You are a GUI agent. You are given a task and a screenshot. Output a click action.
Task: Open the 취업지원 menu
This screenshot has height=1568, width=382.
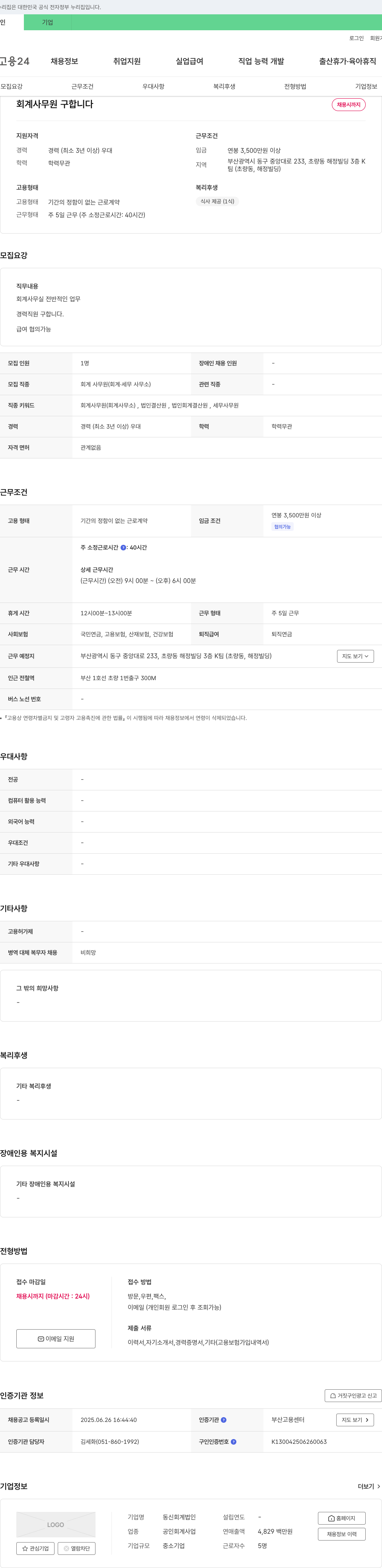click(127, 61)
